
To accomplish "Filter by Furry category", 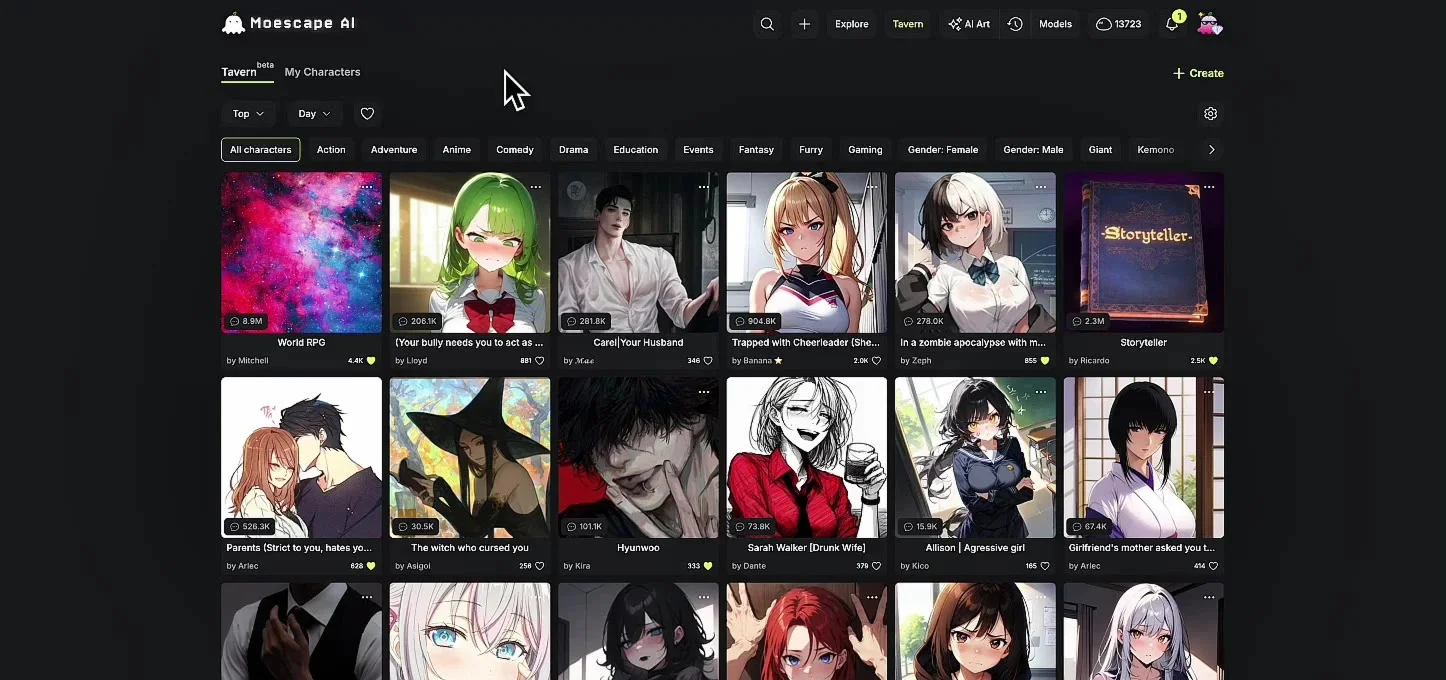I will click(x=811, y=150).
